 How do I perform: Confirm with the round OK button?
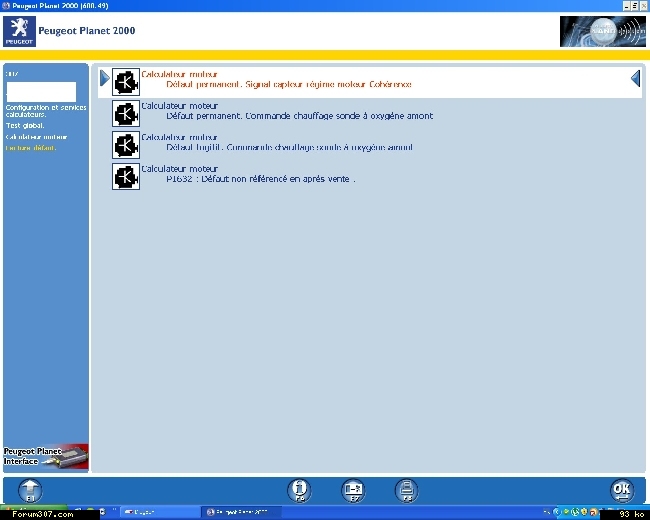(x=622, y=491)
